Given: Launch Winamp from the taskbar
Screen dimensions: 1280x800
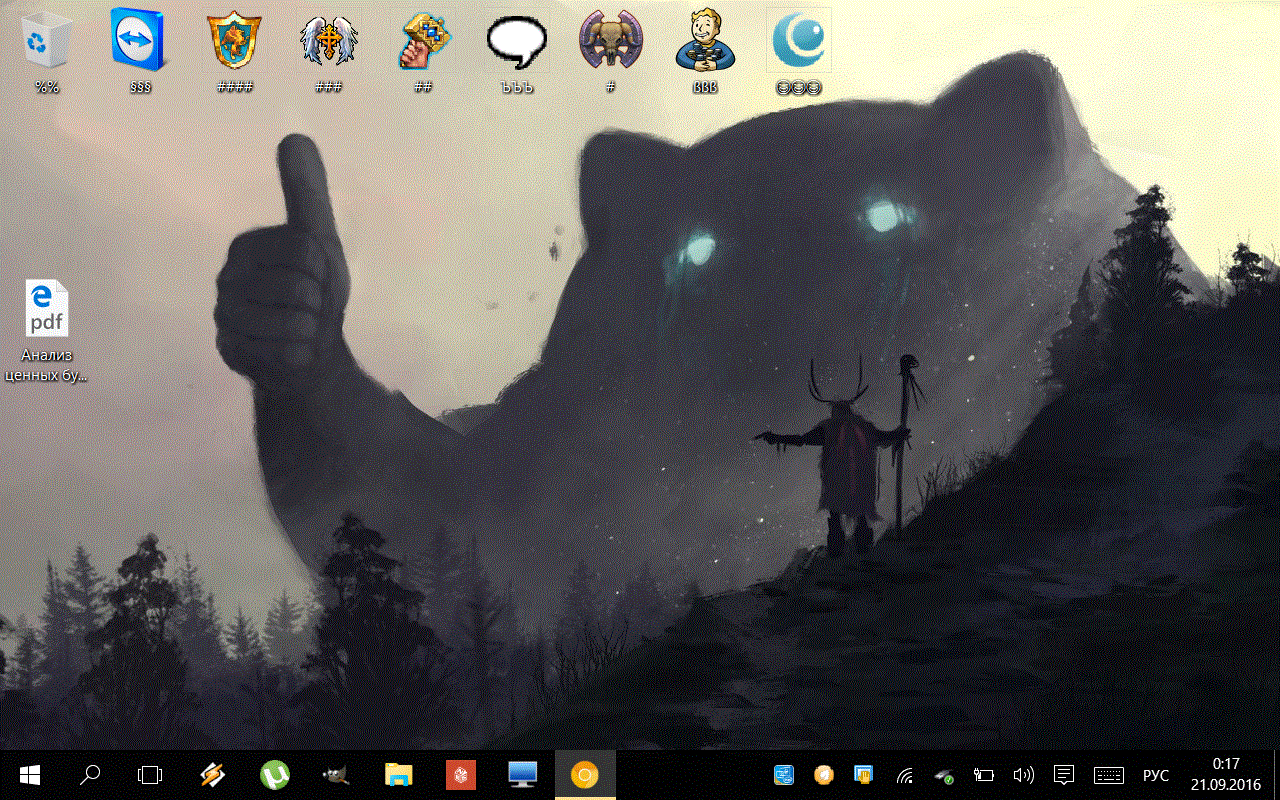Looking at the screenshot, I should (x=212, y=775).
